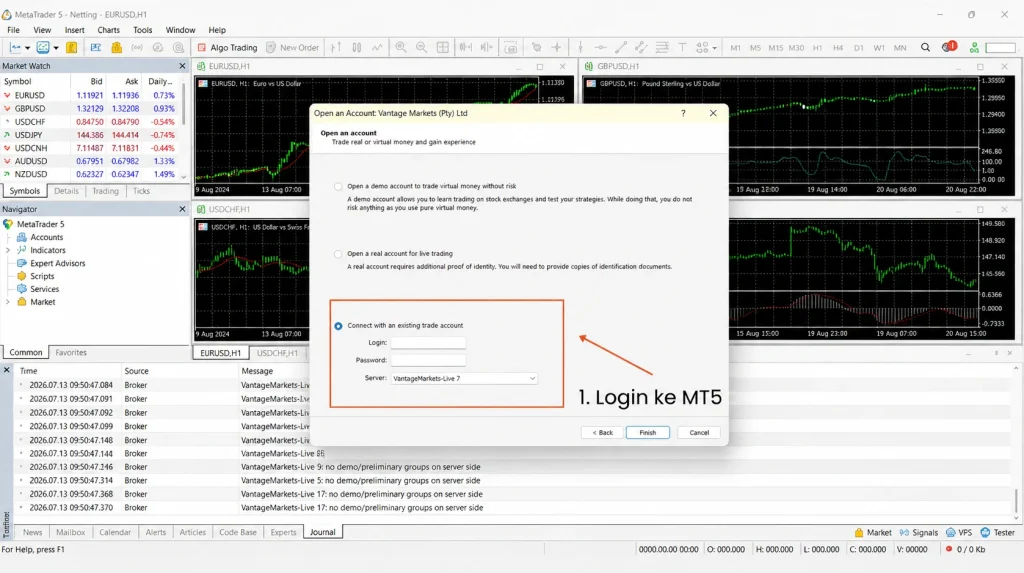
Task: Click the Login input field
Action: 428,342
